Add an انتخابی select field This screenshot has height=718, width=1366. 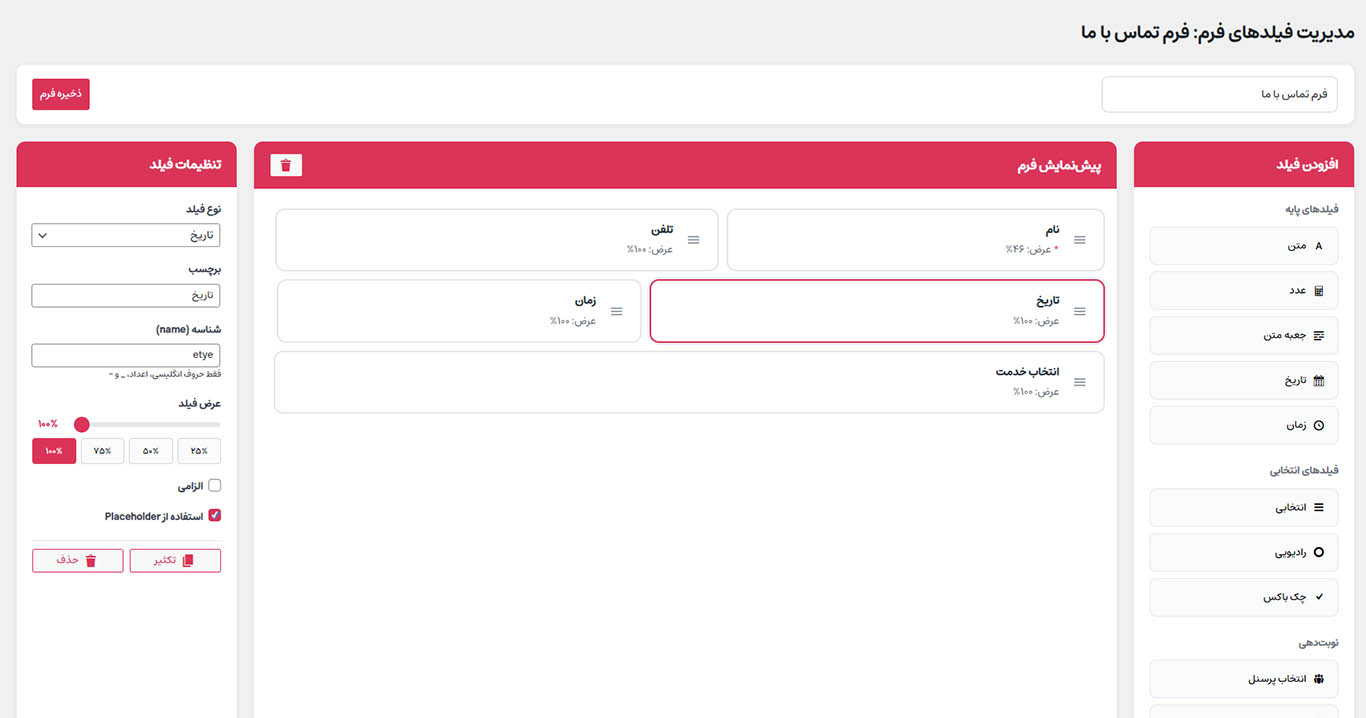pos(1243,507)
